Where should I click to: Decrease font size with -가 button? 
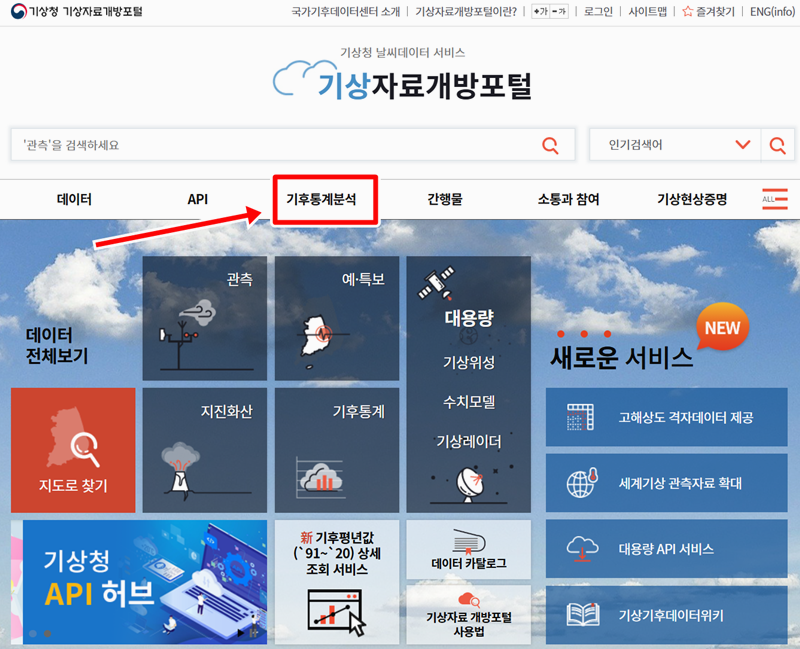559,11
